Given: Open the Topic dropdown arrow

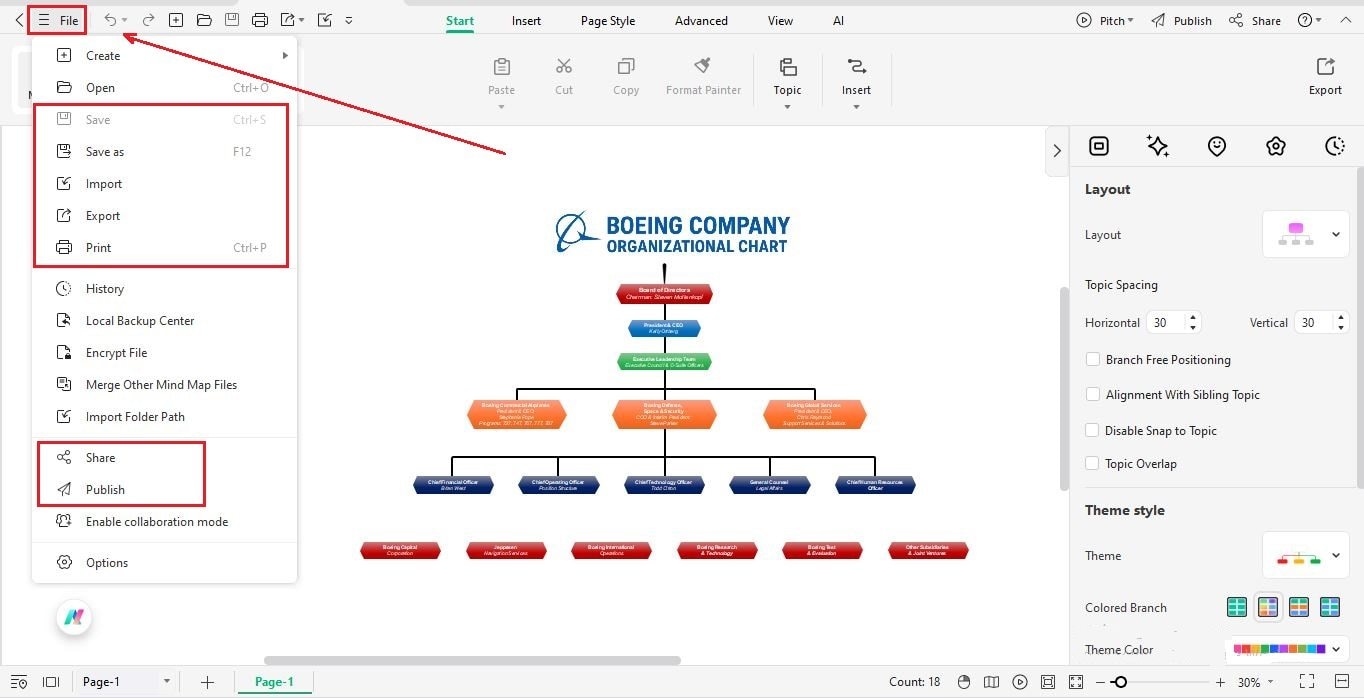Looking at the screenshot, I should point(787,107).
